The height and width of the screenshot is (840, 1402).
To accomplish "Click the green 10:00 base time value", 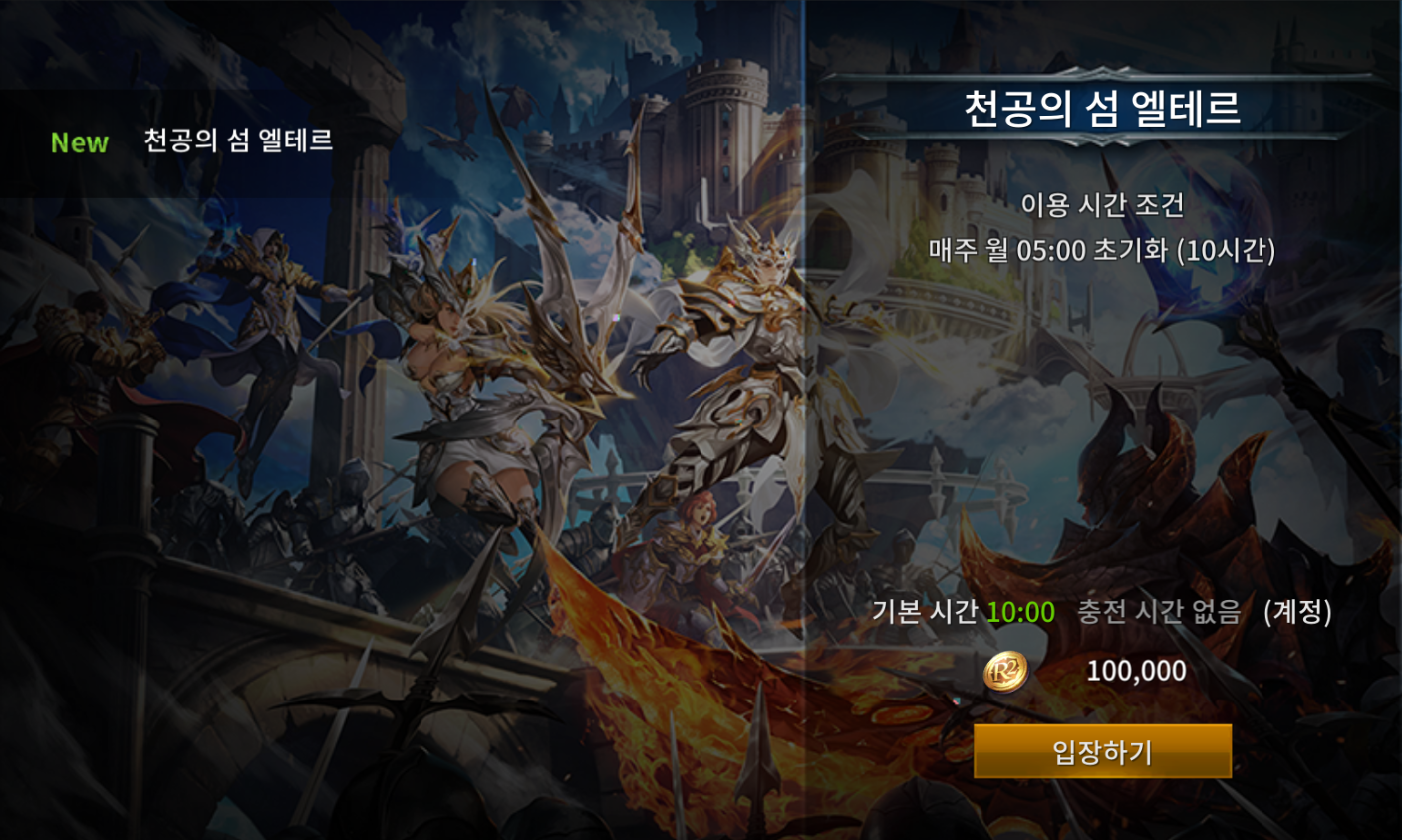I will [1020, 611].
